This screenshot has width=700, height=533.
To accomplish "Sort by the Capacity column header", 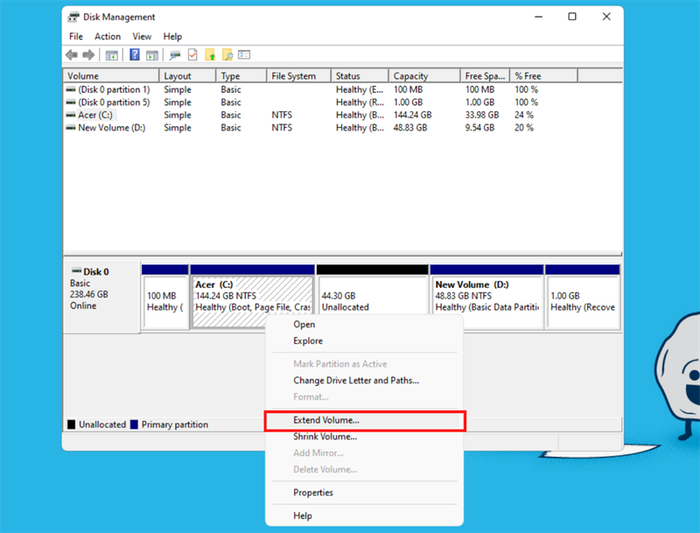I will point(410,76).
